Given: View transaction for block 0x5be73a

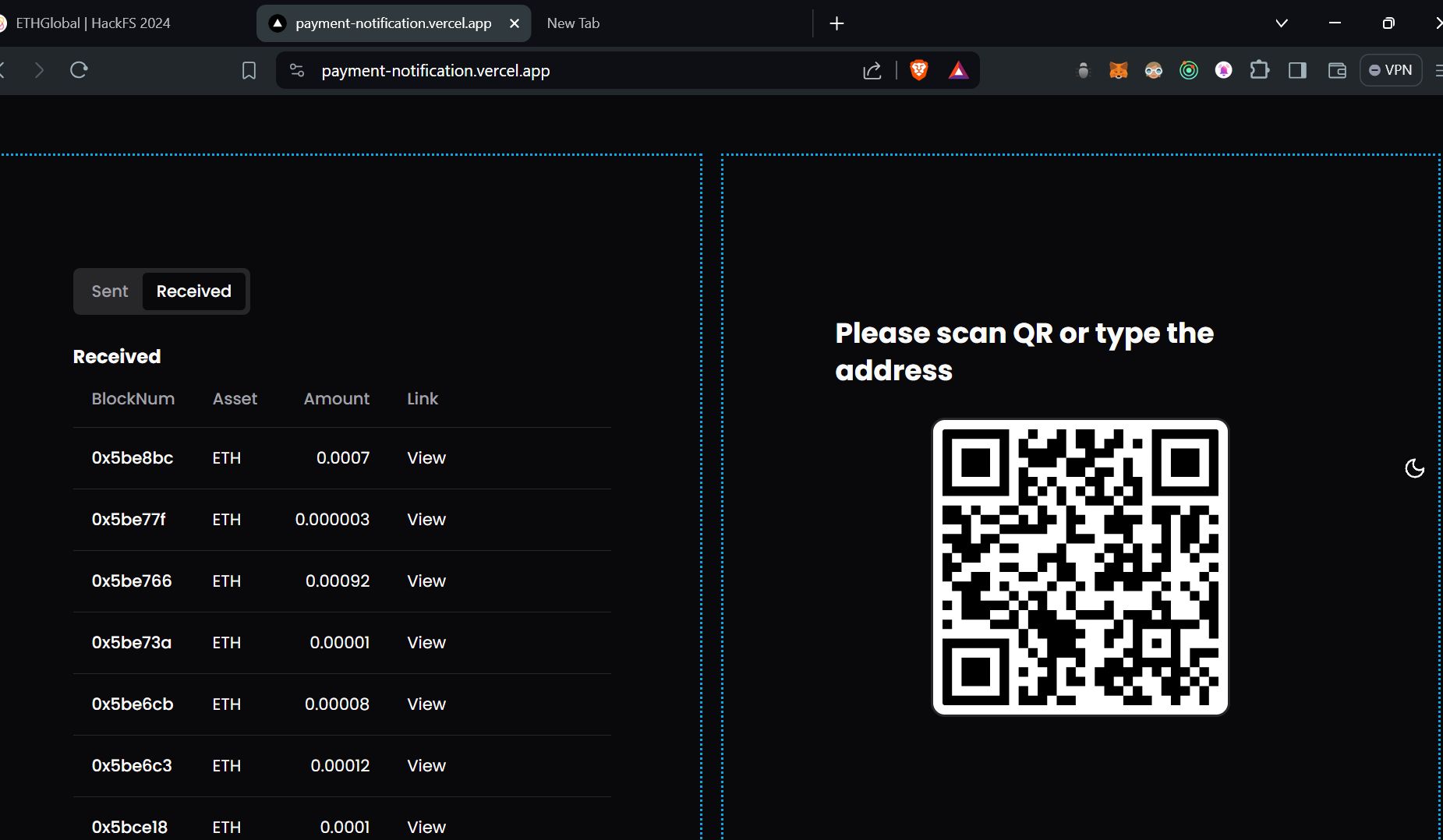Looking at the screenshot, I should (x=426, y=643).
